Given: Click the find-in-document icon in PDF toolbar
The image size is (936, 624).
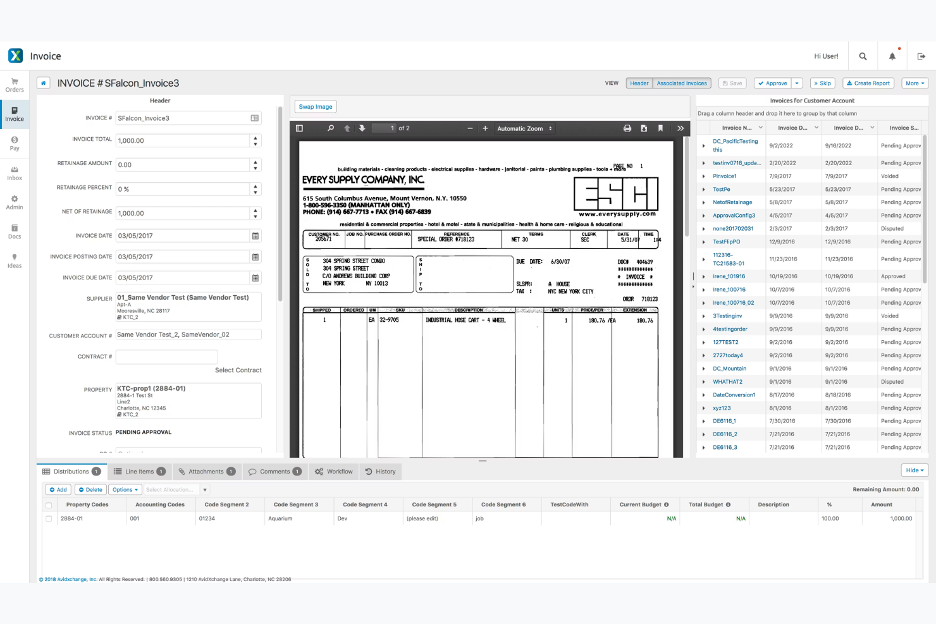Looking at the screenshot, I should pos(331,128).
